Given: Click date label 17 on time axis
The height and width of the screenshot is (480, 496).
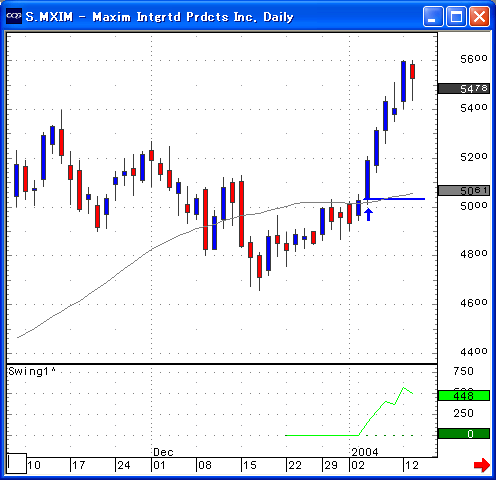Looking at the screenshot, I should point(79,465).
